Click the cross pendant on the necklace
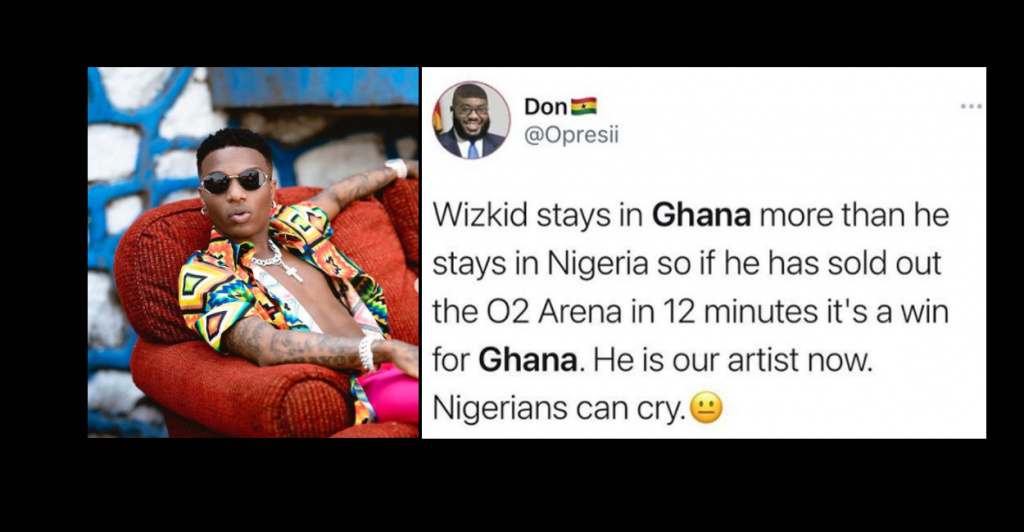 point(293,271)
